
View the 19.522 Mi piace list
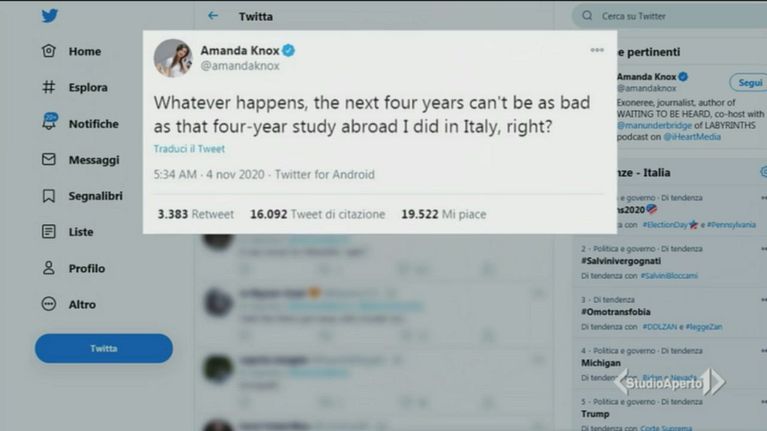pyautogui.click(x=444, y=214)
